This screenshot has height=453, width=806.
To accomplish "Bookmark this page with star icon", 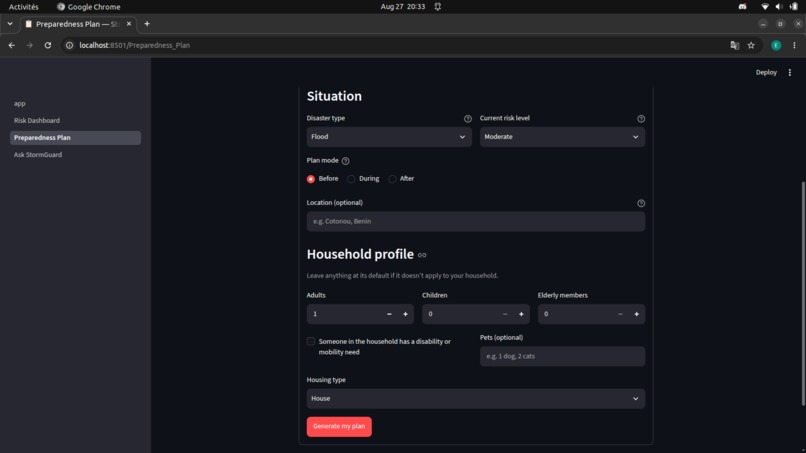I will 751,45.
